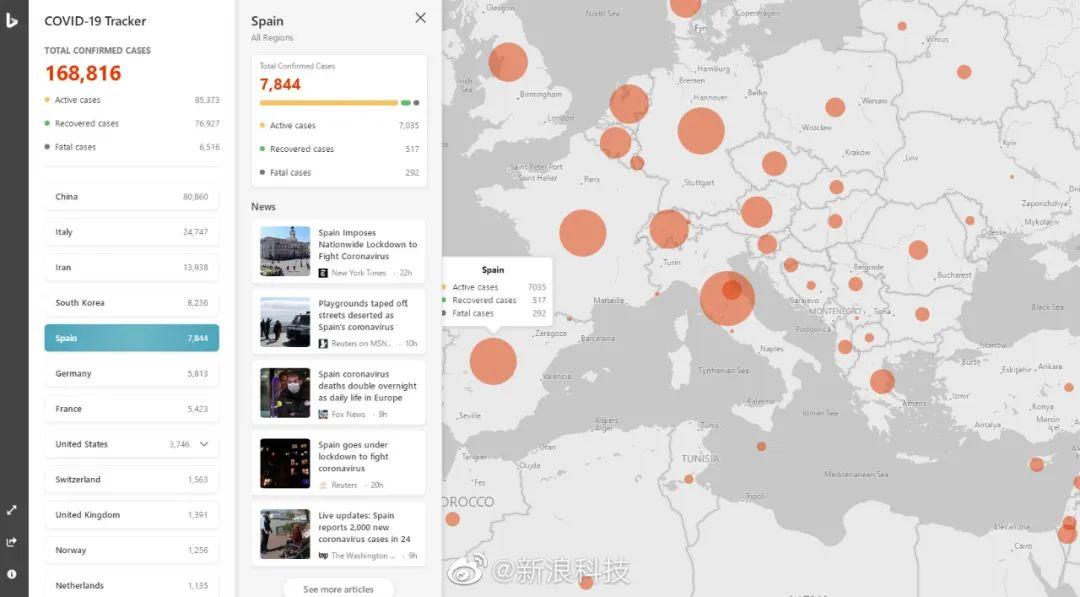Image resolution: width=1080 pixels, height=597 pixels.
Task: Click the 'All Regions' label under Spain
Action: 272,38
